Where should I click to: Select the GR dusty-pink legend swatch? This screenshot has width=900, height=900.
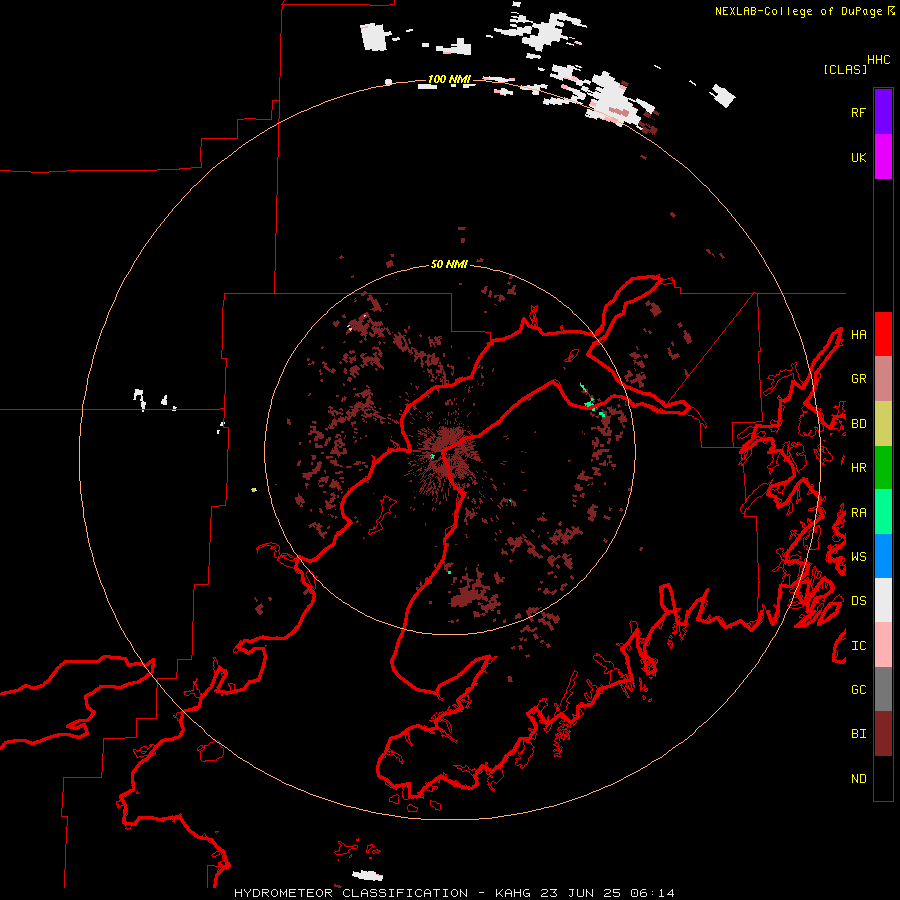883,379
